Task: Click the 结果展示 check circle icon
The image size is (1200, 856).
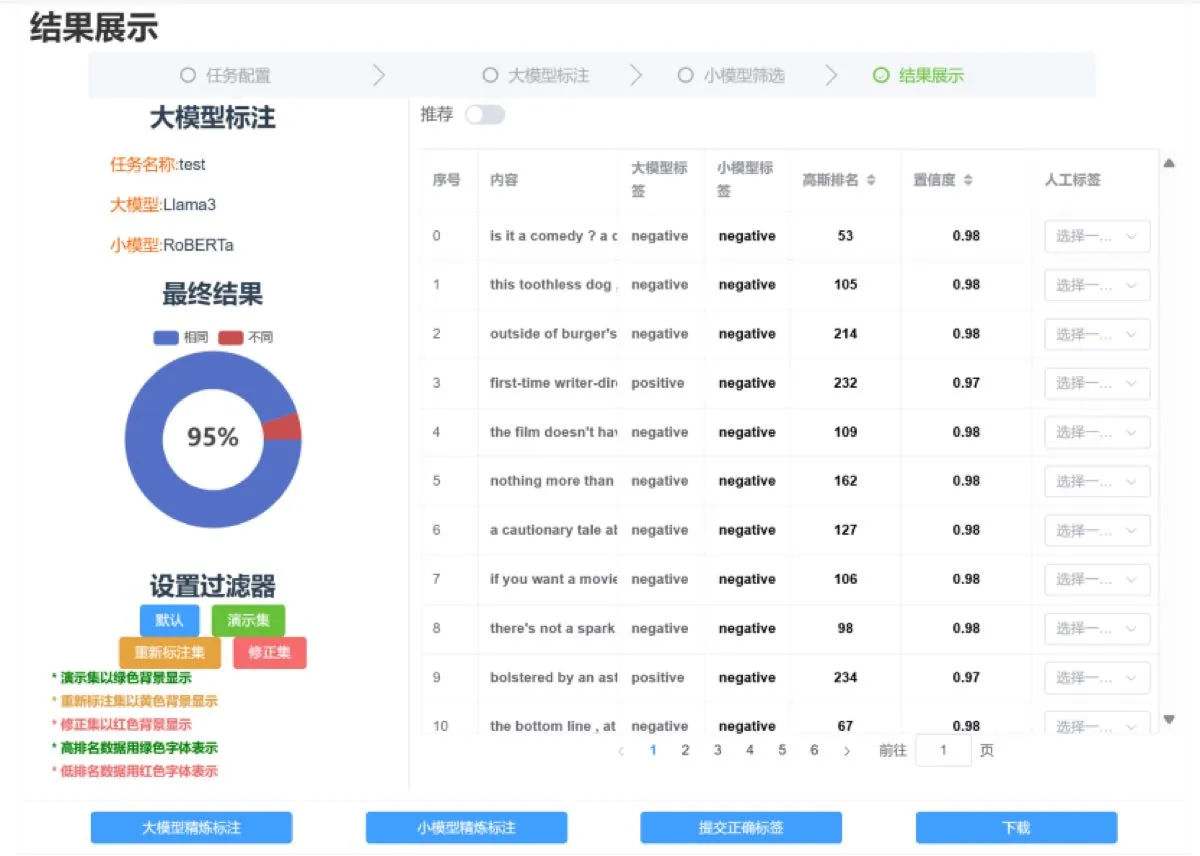Action: click(881, 75)
